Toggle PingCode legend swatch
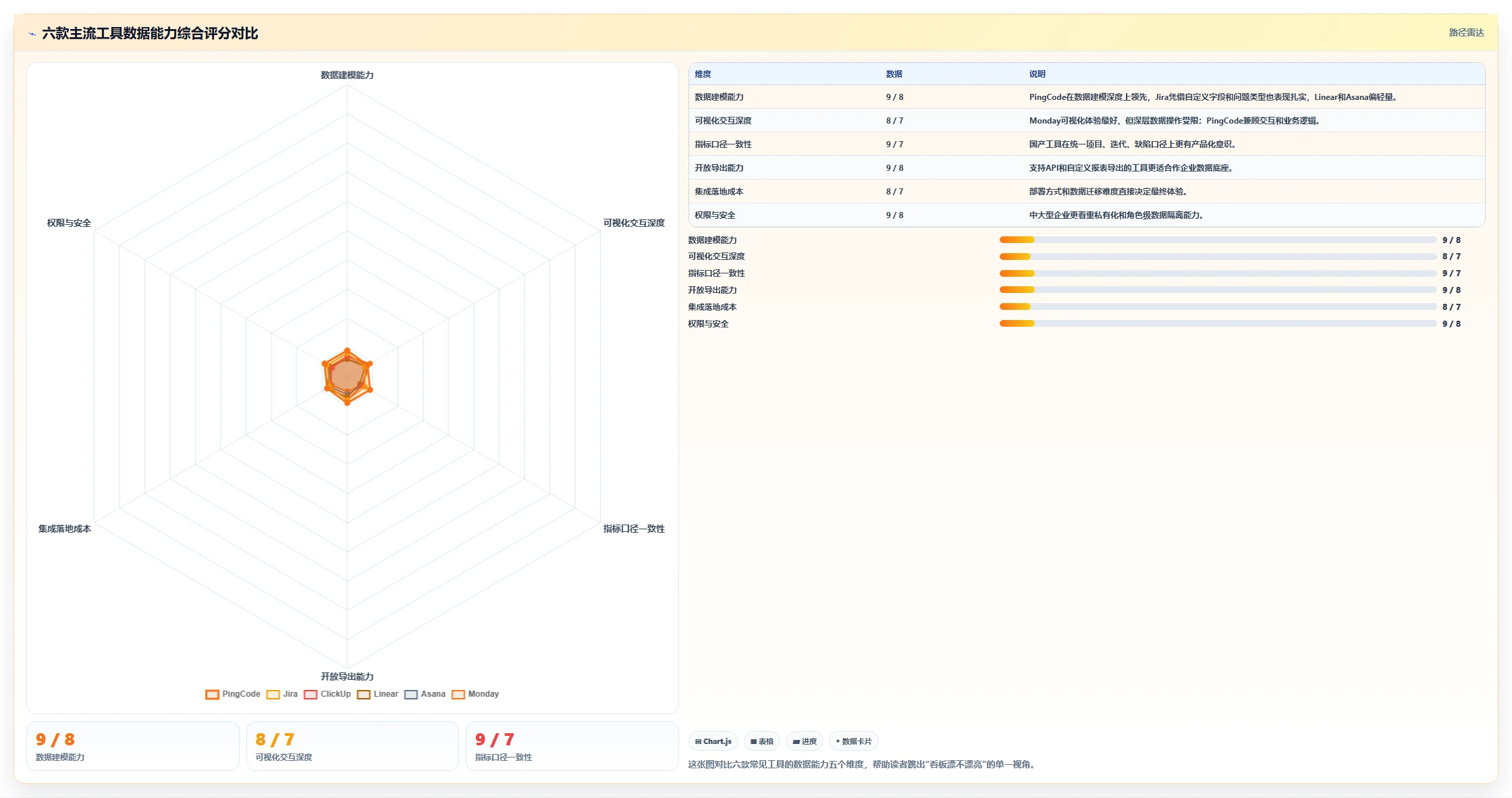 point(212,694)
